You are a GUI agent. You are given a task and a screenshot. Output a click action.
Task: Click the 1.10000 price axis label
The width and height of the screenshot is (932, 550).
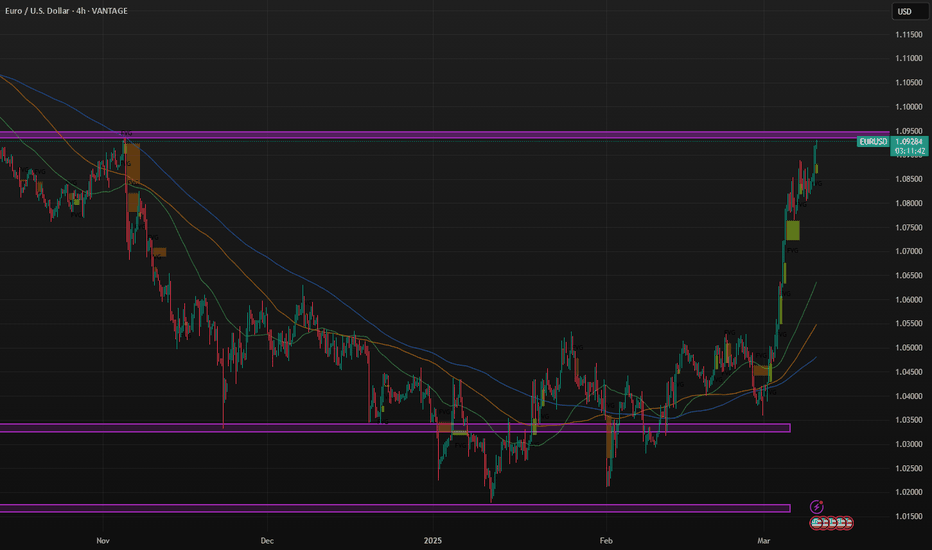909,107
